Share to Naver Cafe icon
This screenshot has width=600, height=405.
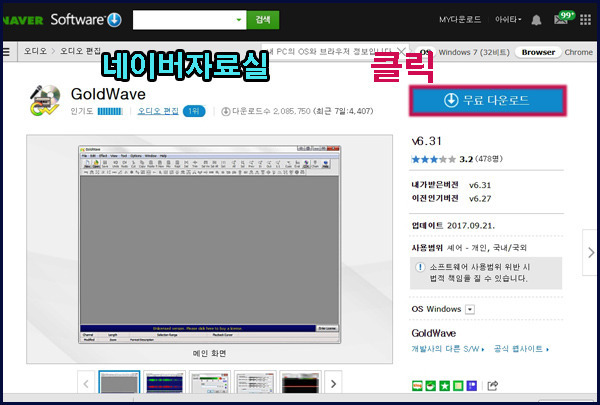431,385
